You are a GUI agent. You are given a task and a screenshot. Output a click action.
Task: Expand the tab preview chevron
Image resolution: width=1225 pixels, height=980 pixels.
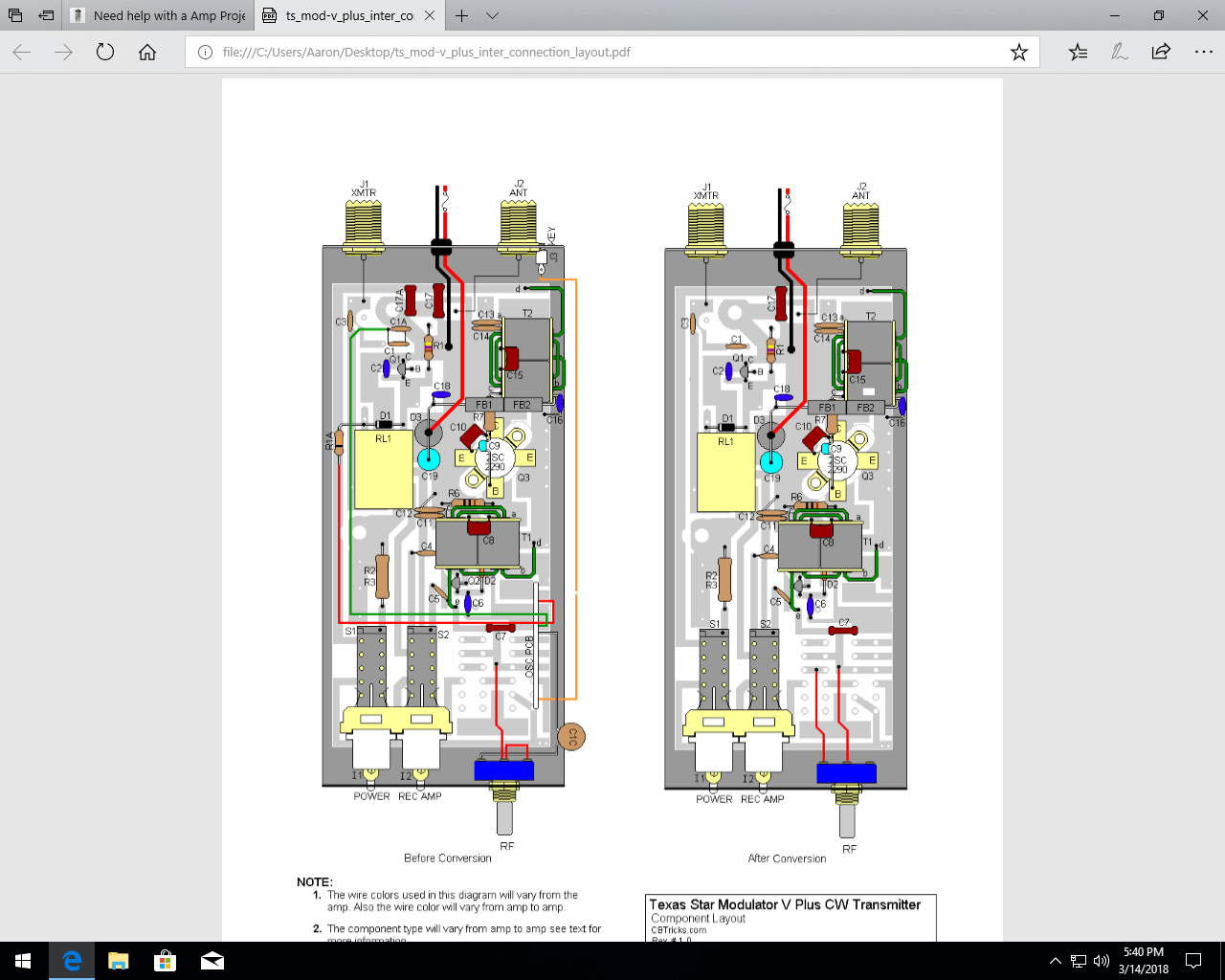492,15
